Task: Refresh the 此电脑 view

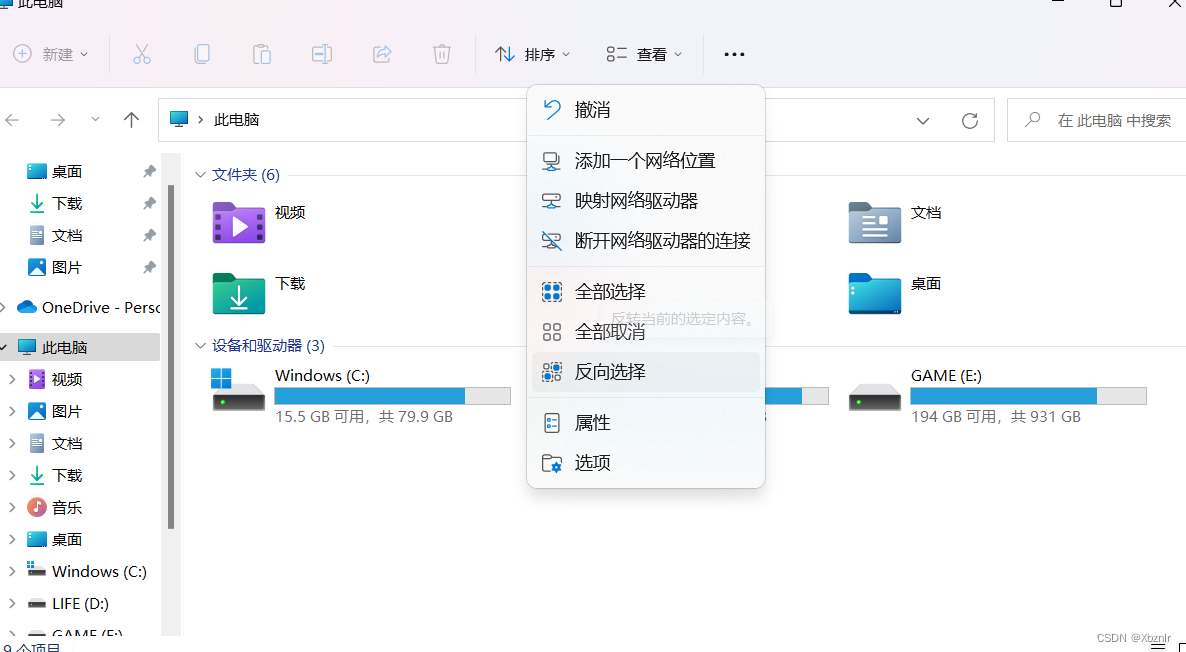Action: point(970,120)
